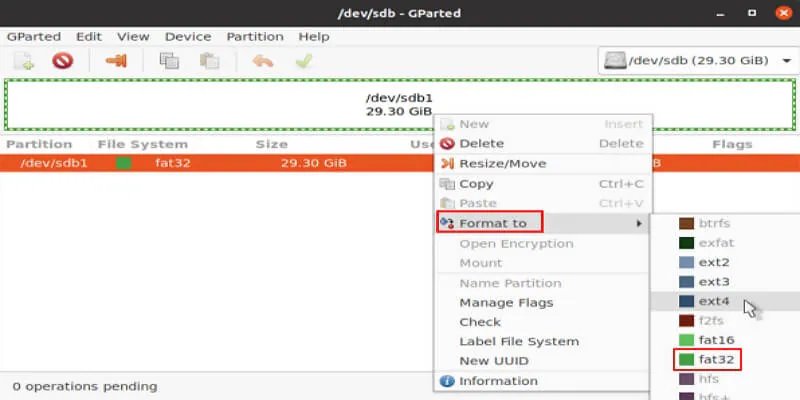Format partition to fat32
This screenshot has width=800, height=400.
(724, 360)
